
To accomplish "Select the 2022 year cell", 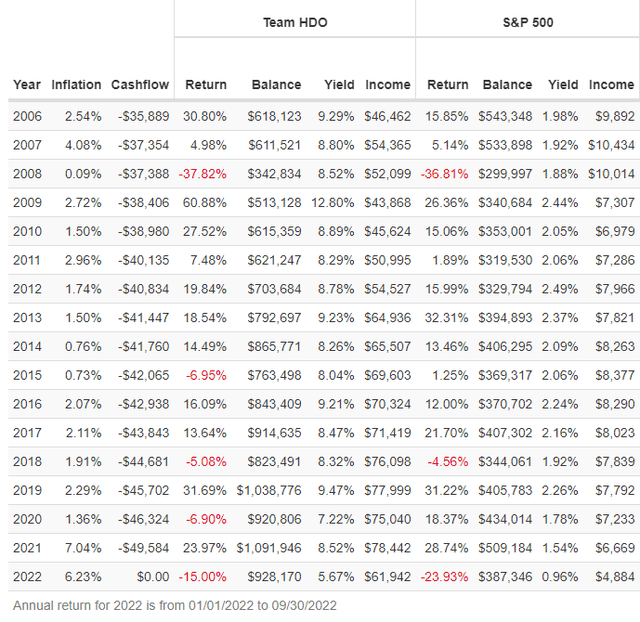I will [x=27, y=577].
